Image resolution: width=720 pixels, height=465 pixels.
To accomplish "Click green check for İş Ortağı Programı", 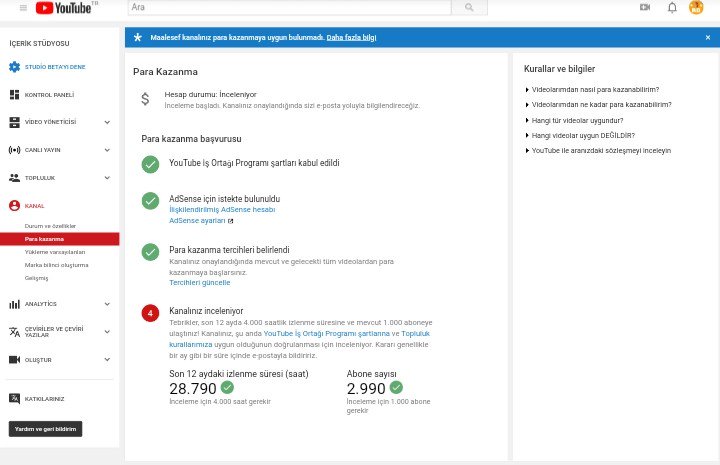I will click(x=150, y=164).
